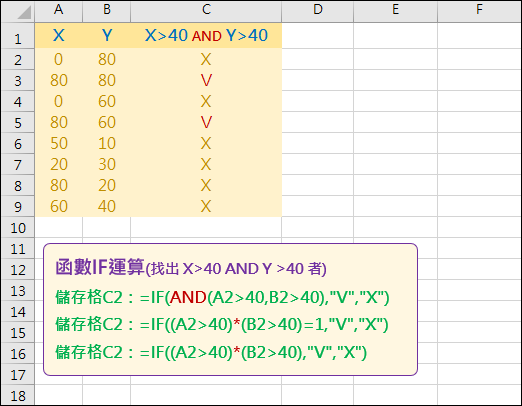
Task: Select column F header
Action: (x=479, y=11)
